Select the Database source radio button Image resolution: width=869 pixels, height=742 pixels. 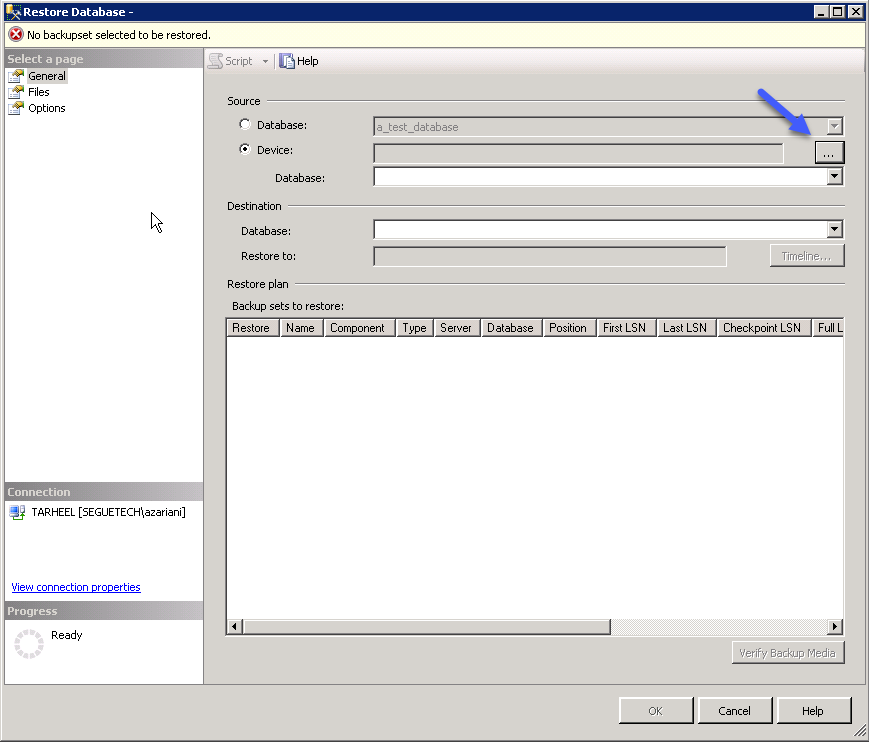(x=245, y=125)
